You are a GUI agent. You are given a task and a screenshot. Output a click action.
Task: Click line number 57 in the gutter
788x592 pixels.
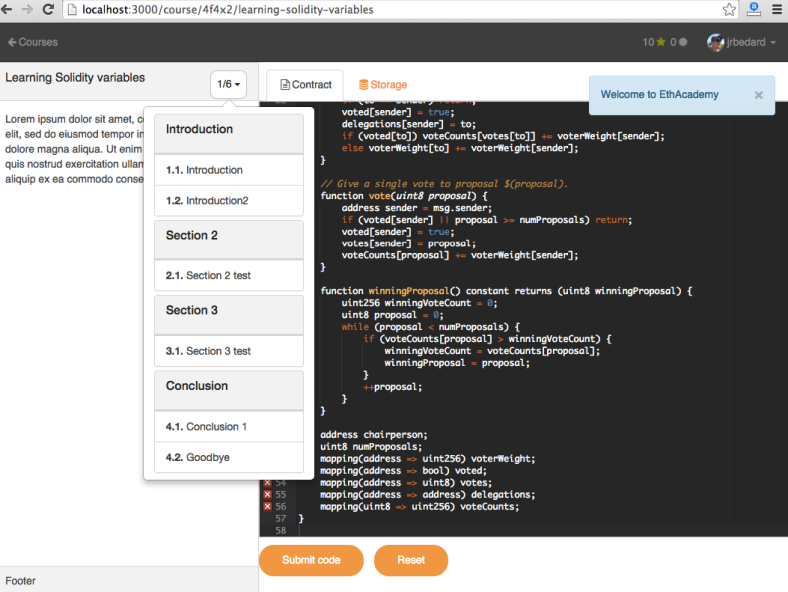point(280,519)
